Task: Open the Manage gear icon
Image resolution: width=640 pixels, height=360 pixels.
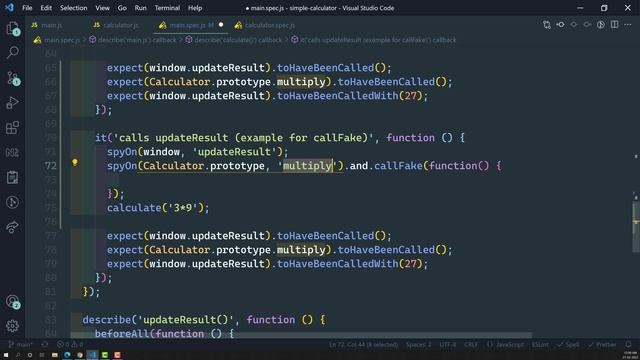Action: 13,326
